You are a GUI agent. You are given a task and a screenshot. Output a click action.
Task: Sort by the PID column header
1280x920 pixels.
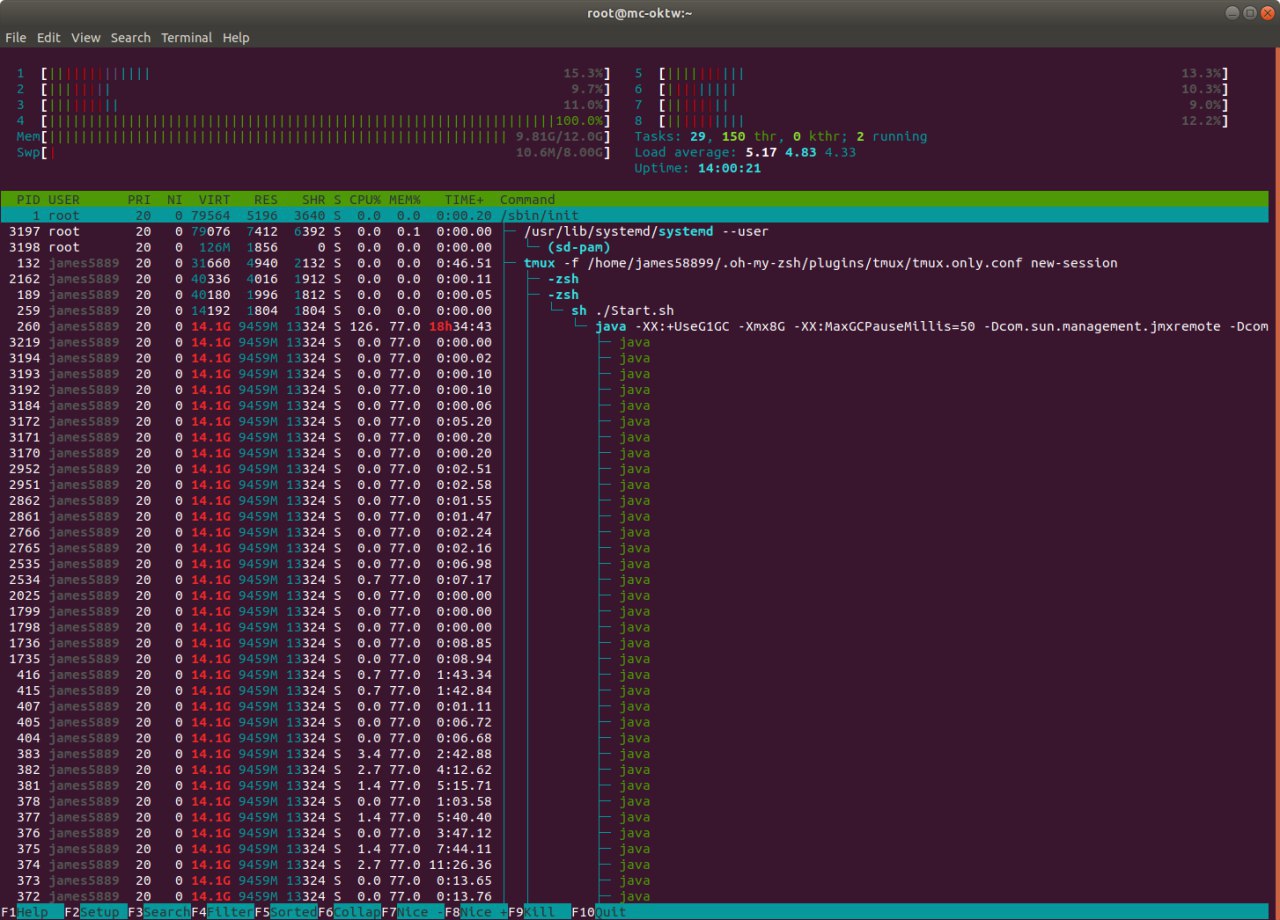28,200
